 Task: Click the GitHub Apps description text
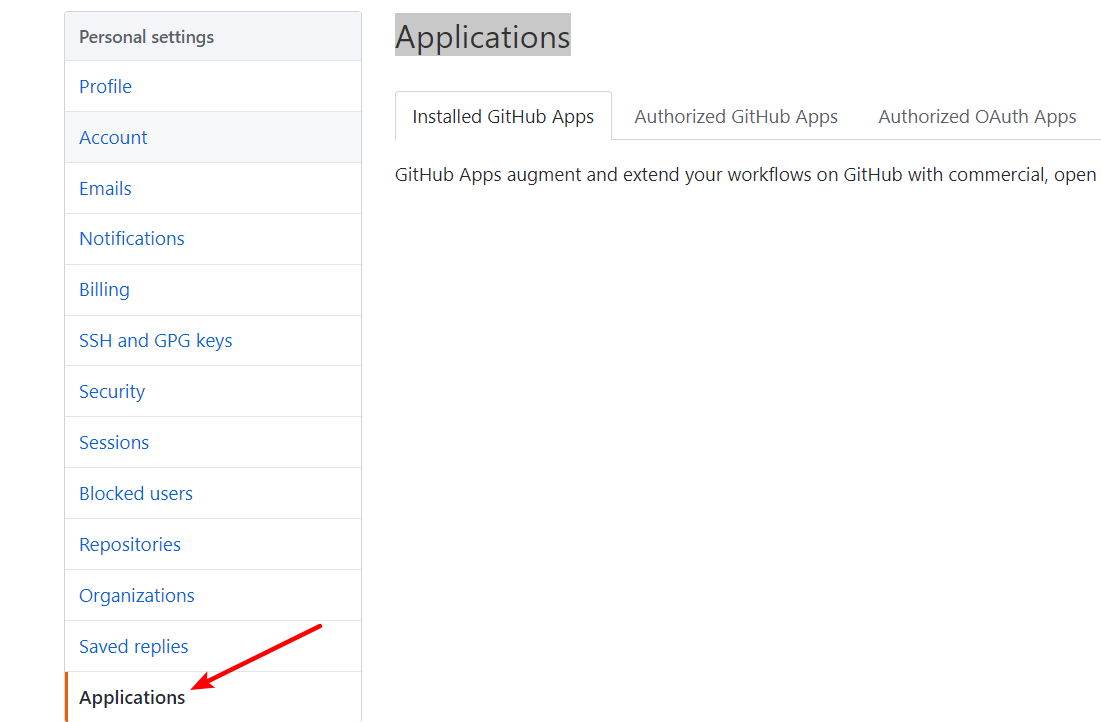[x=746, y=174]
